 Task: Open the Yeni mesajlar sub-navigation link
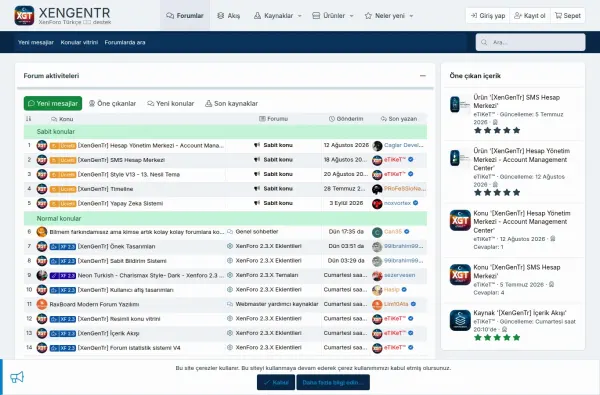[x=36, y=42]
